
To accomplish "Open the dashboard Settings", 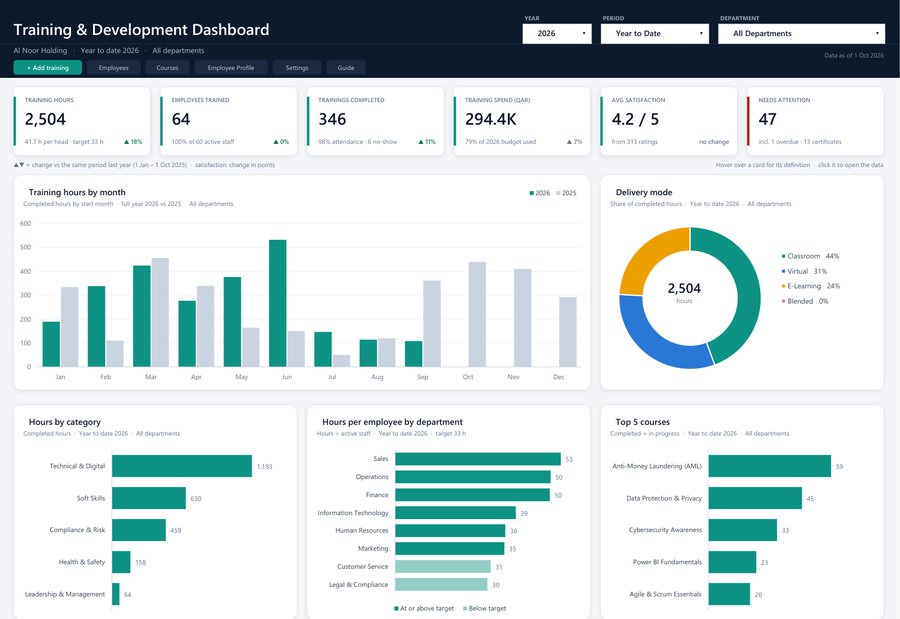I will click(297, 68).
